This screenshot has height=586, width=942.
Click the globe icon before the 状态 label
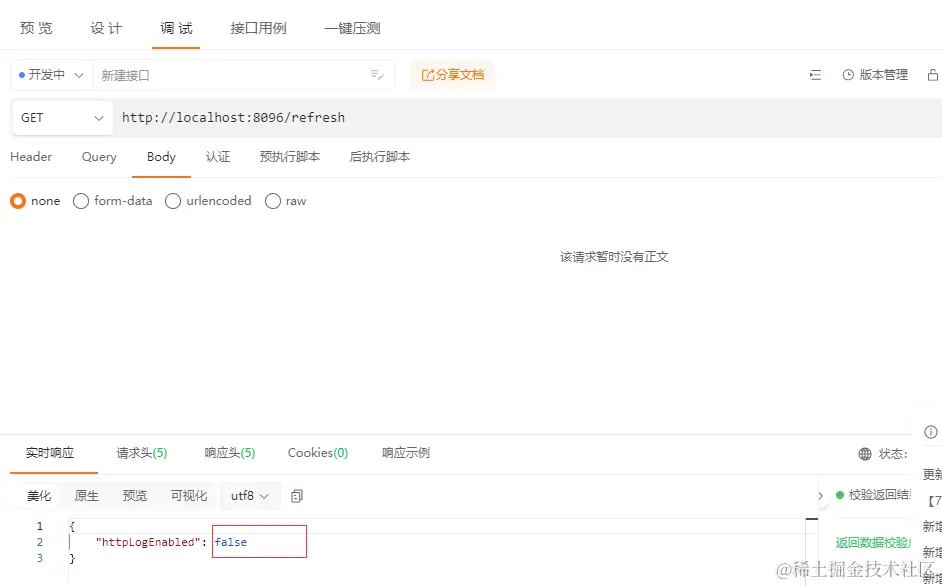[863, 452]
